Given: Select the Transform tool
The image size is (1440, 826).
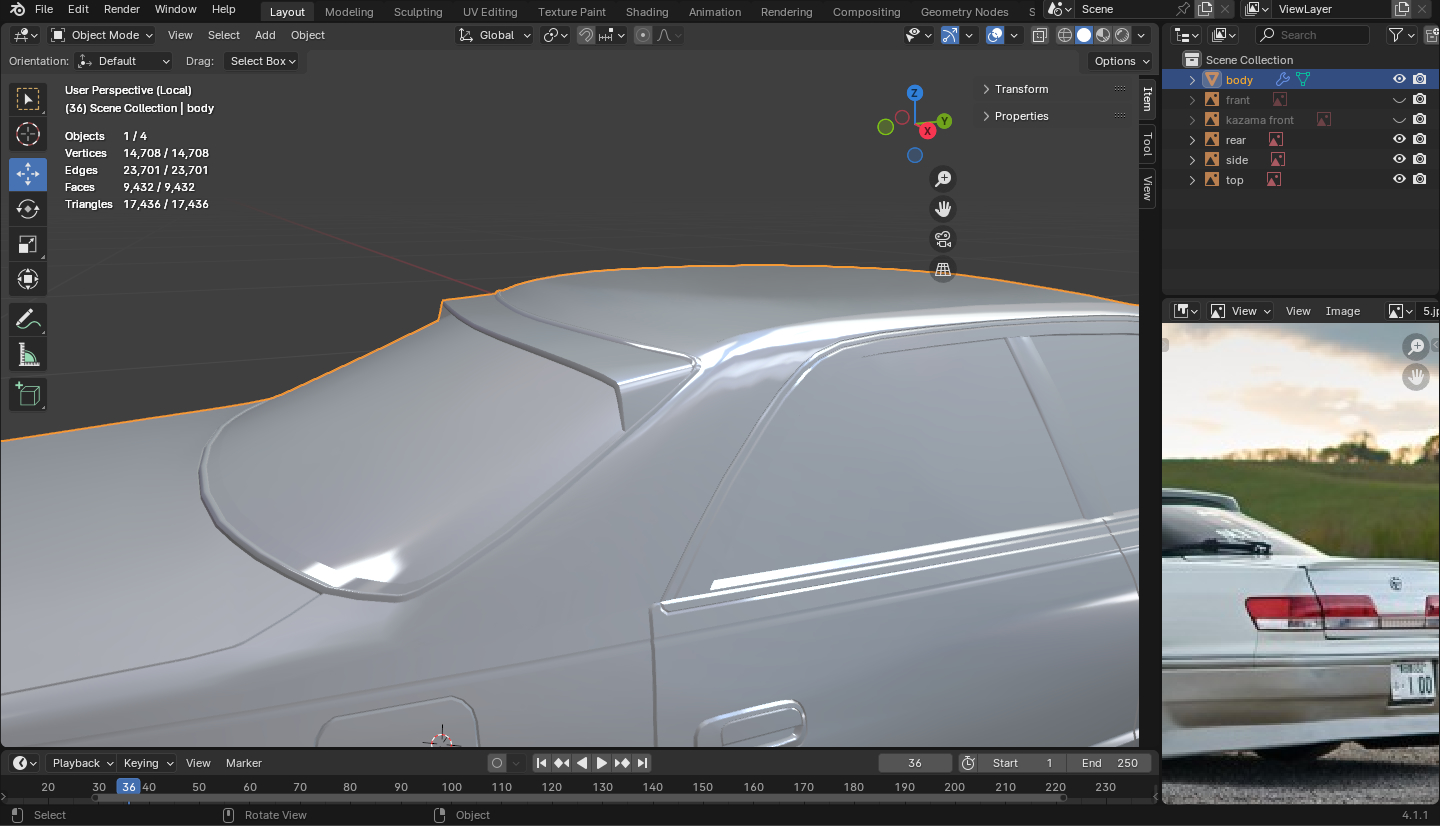Looking at the screenshot, I should pos(28,279).
